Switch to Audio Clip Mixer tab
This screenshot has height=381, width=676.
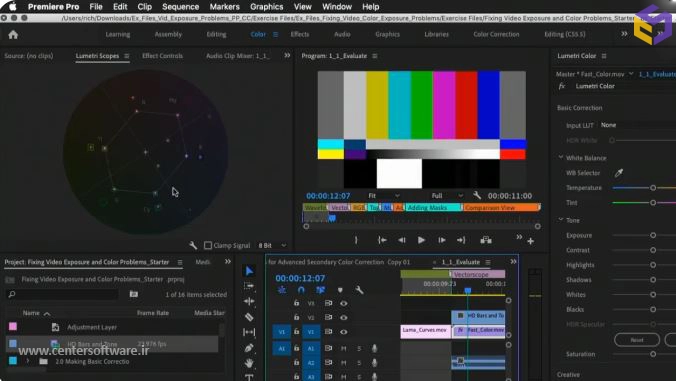(238, 56)
